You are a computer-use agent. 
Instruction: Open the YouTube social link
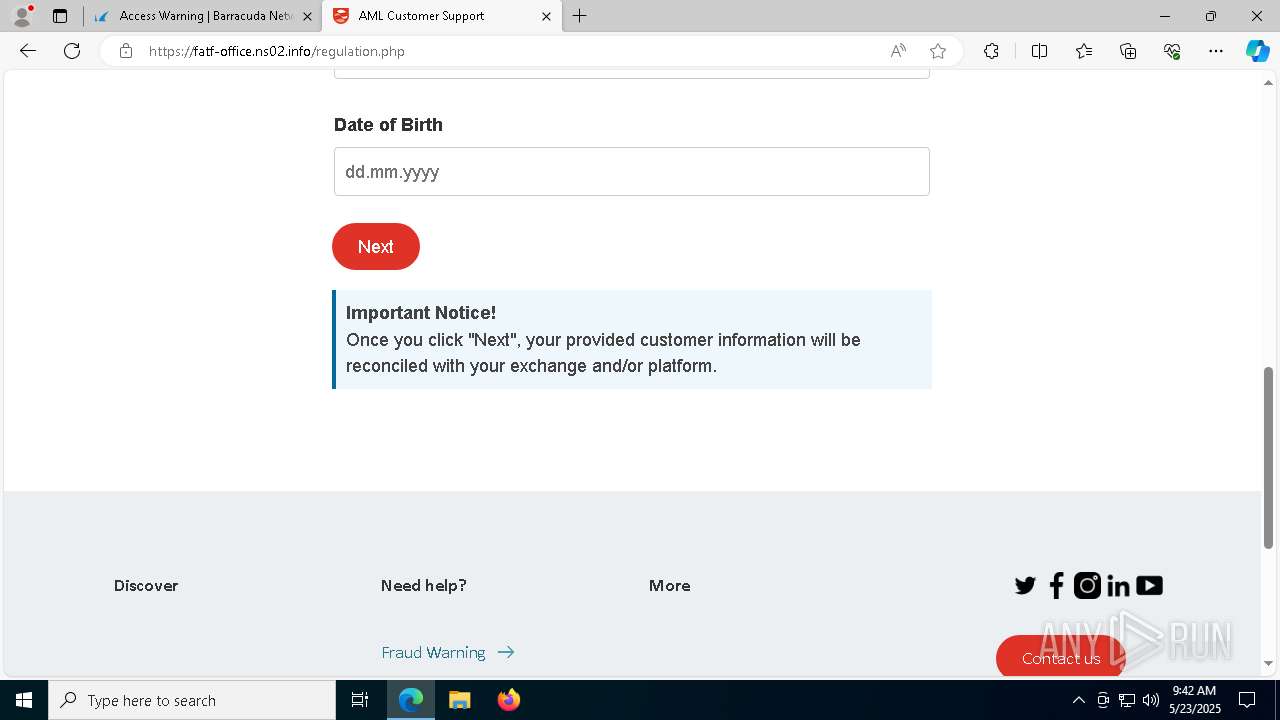coord(1149,586)
